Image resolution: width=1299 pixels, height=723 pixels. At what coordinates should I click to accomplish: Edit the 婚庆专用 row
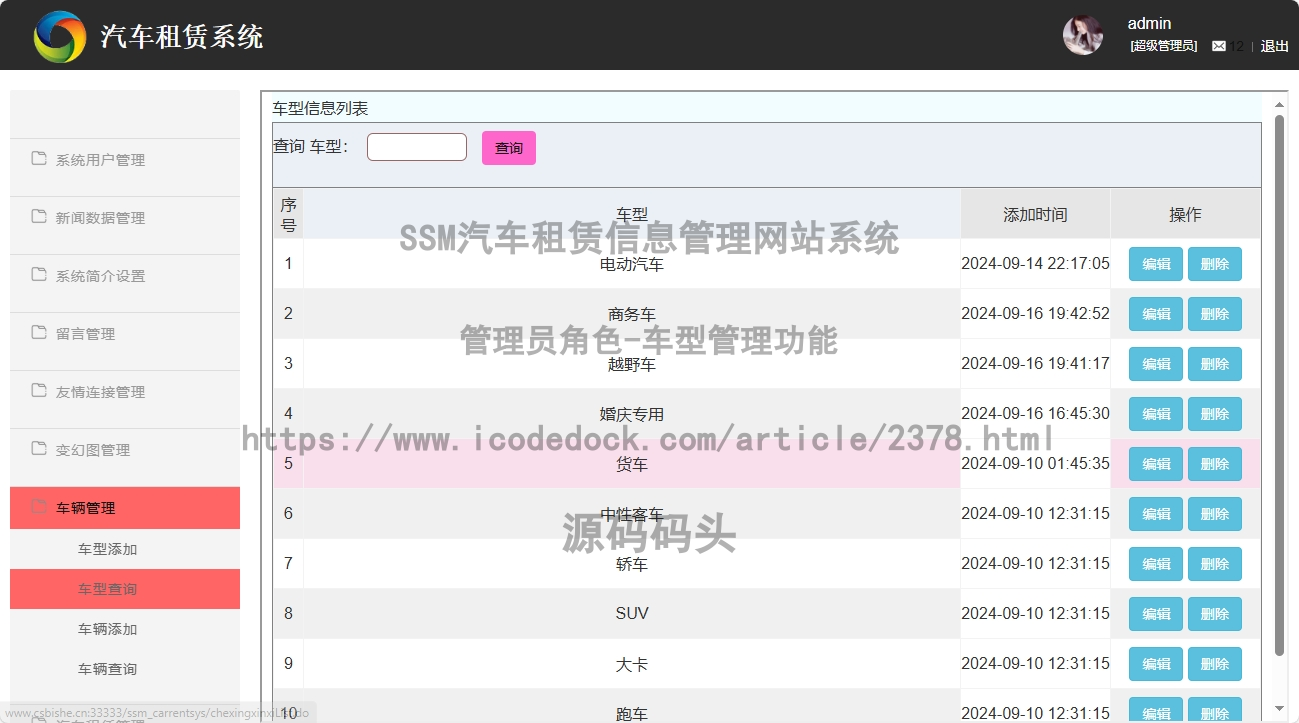pyautogui.click(x=1156, y=414)
